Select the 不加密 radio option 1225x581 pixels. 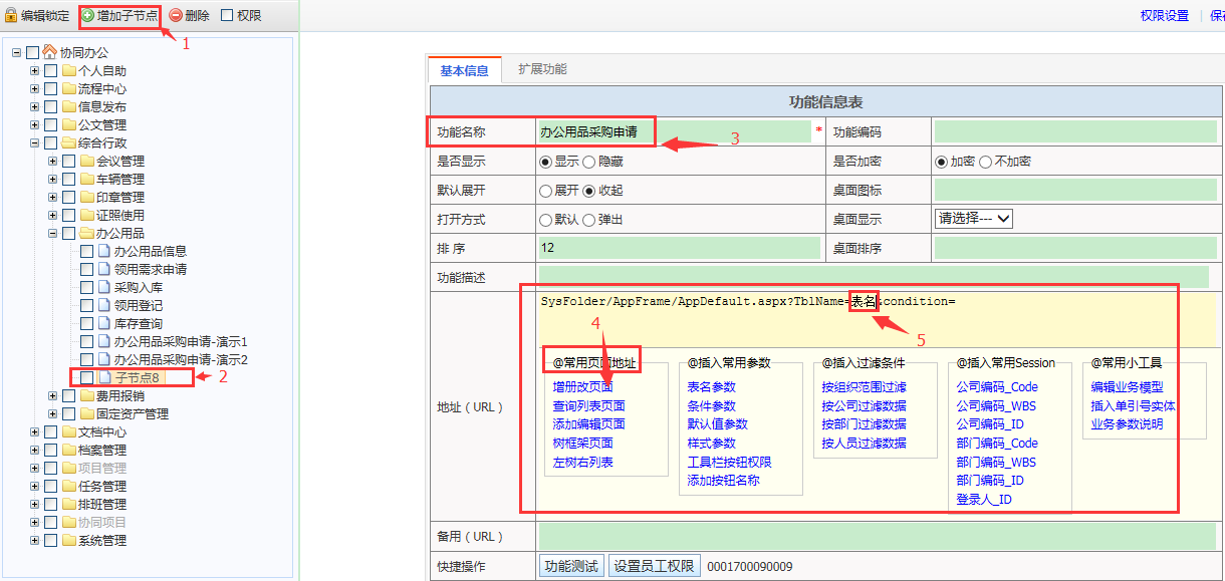(985, 161)
